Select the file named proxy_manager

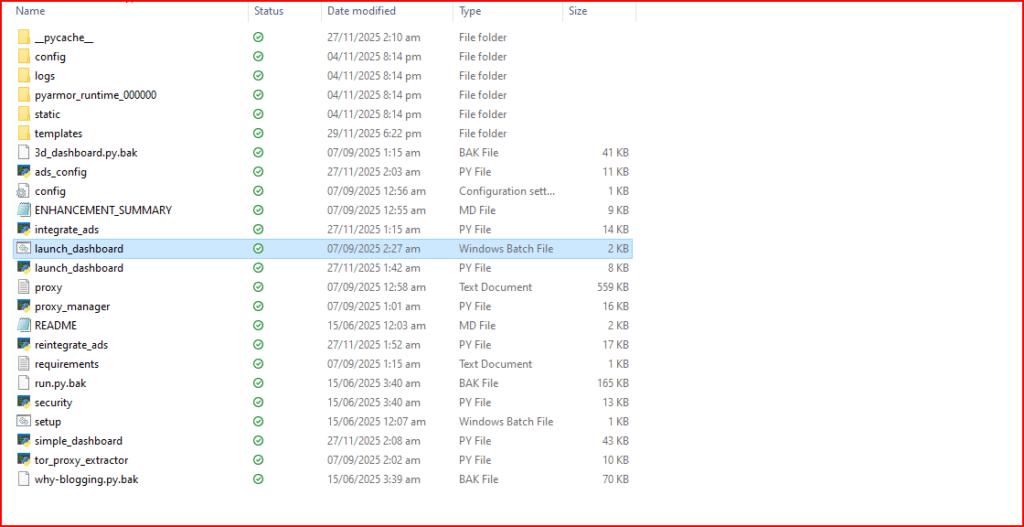(72, 306)
